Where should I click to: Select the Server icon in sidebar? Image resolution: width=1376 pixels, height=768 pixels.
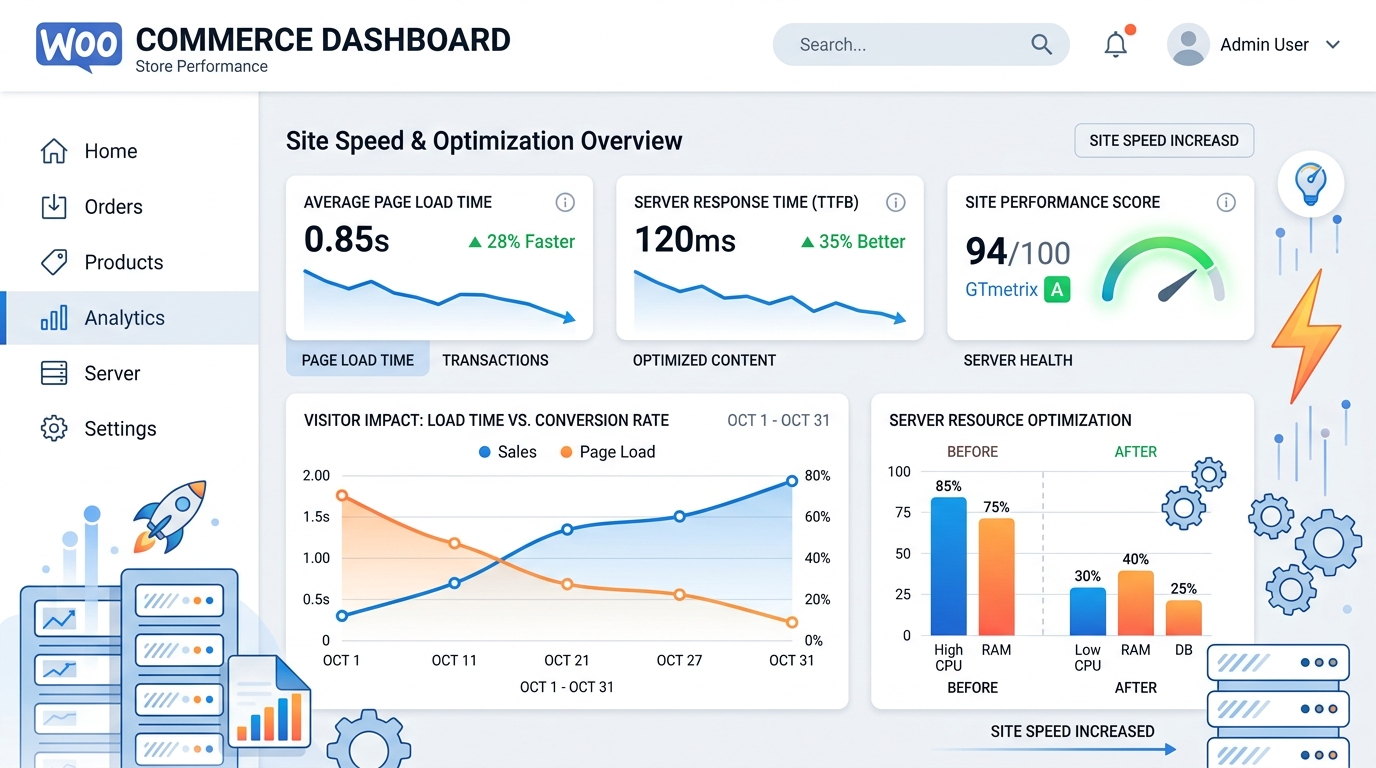pyautogui.click(x=54, y=373)
